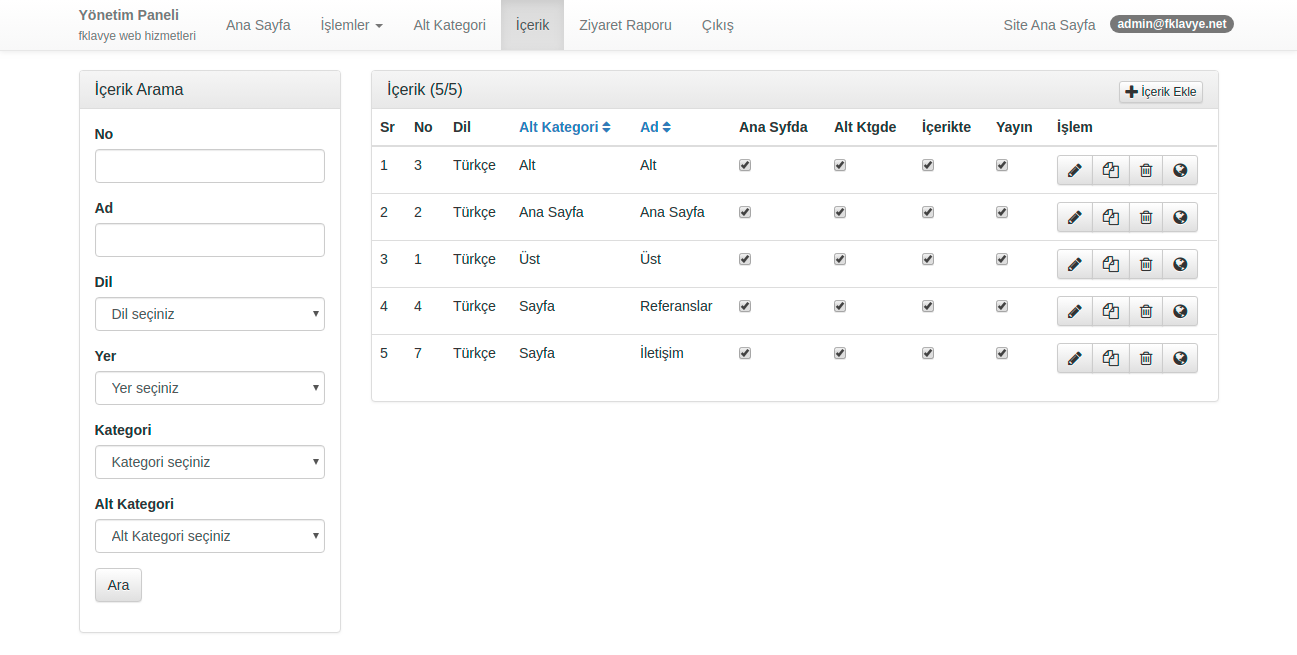Image resolution: width=1297 pixels, height=655 pixels.
Task: Duplicate the Ana Sayfa content row
Action: tap(1111, 217)
